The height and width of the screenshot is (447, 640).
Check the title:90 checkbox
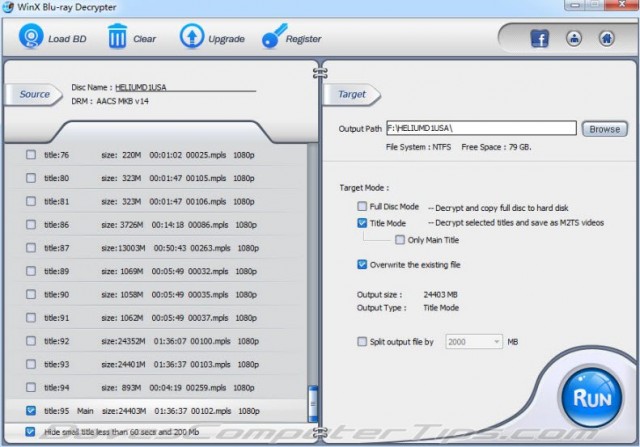tap(31, 294)
